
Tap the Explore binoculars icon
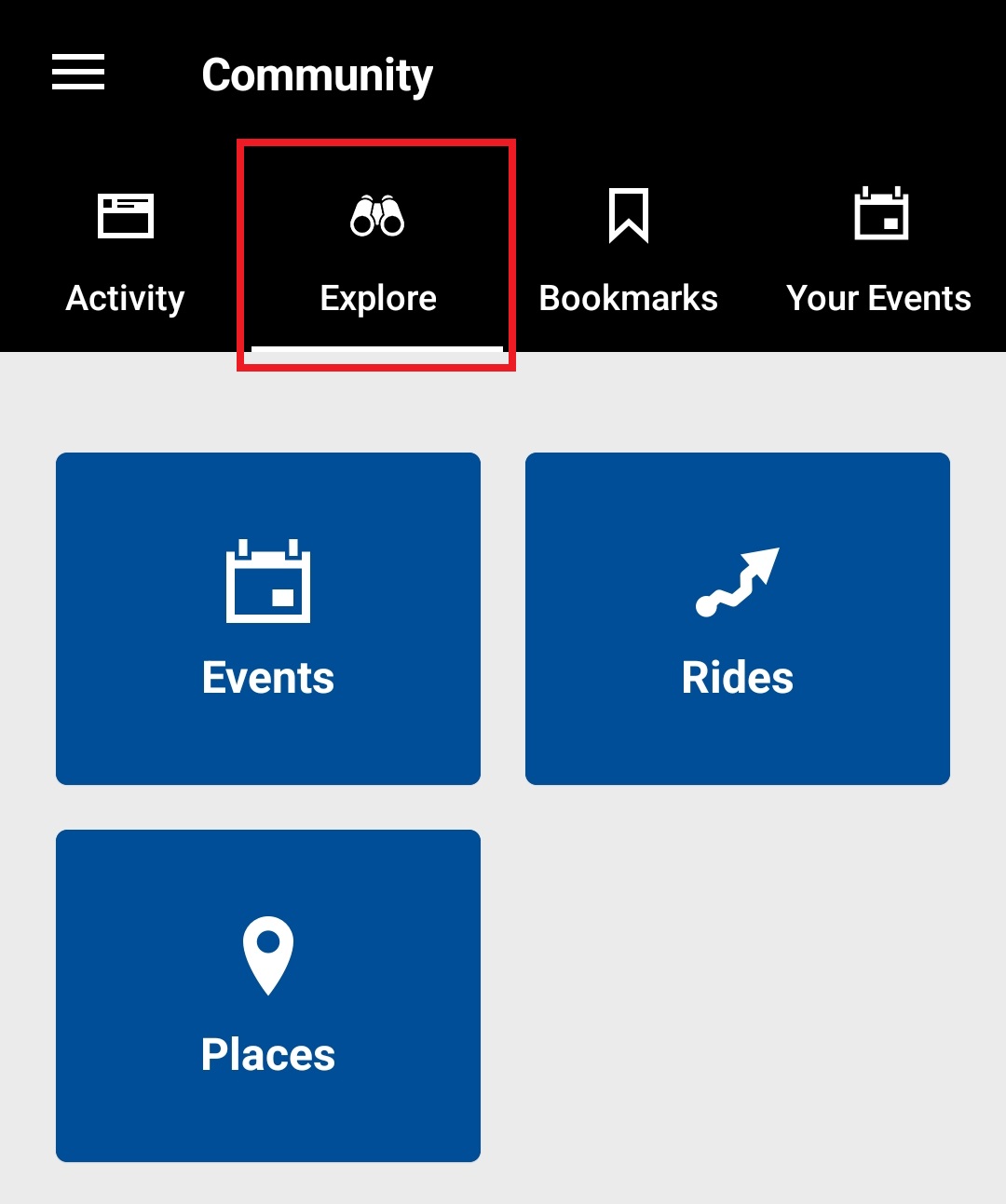click(x=377, y=216)
